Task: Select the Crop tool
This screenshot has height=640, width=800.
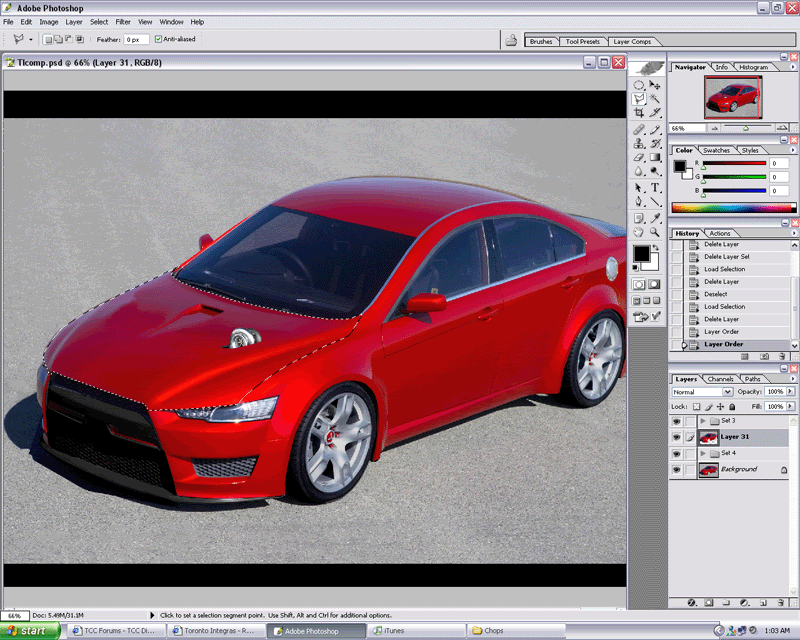Action: click(639, 113)
